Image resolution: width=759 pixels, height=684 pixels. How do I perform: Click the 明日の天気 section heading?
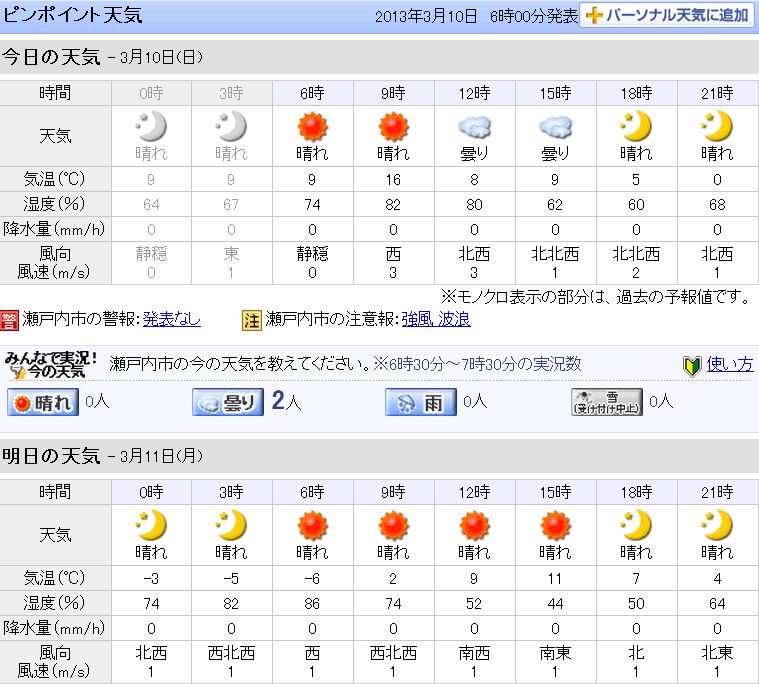[x=51, y=456]
